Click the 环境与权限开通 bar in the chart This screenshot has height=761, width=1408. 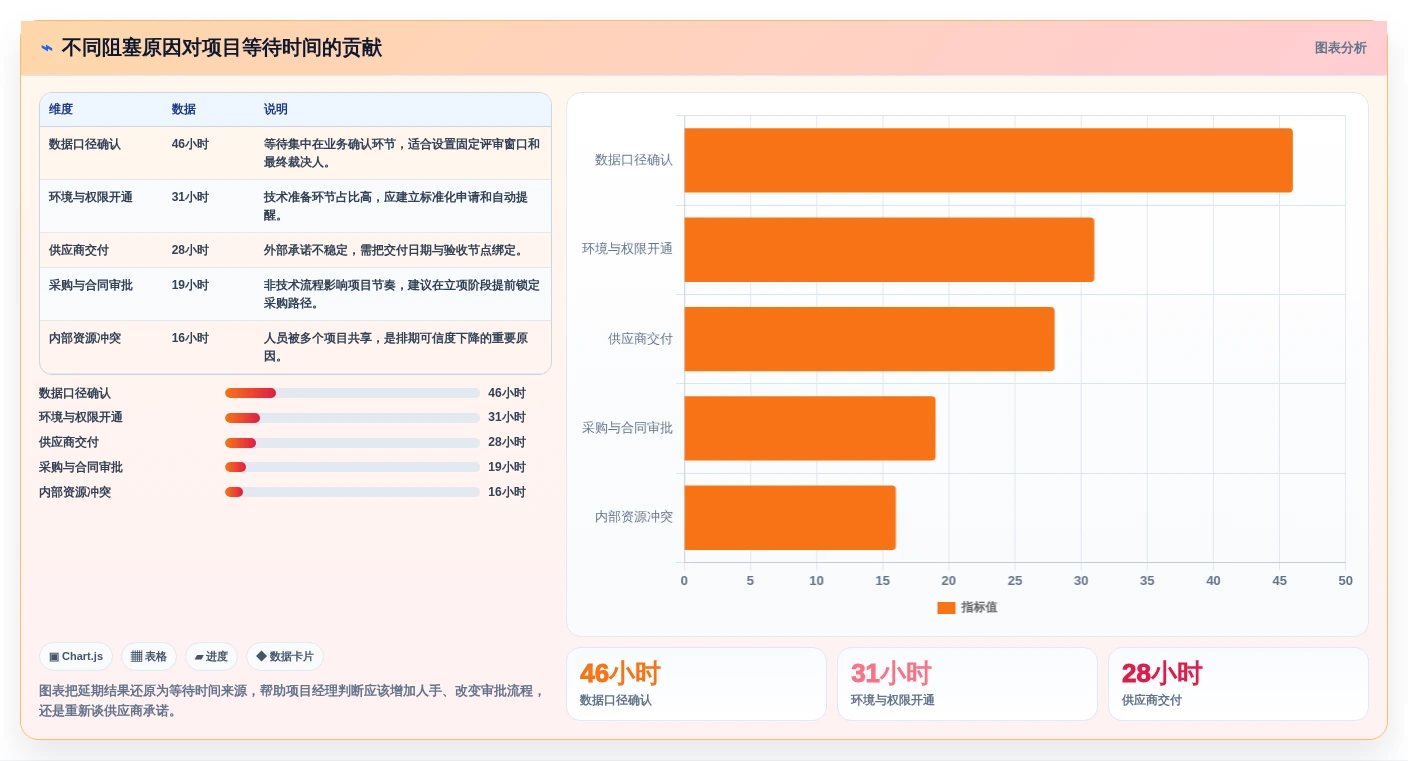[x=889, y=249]
